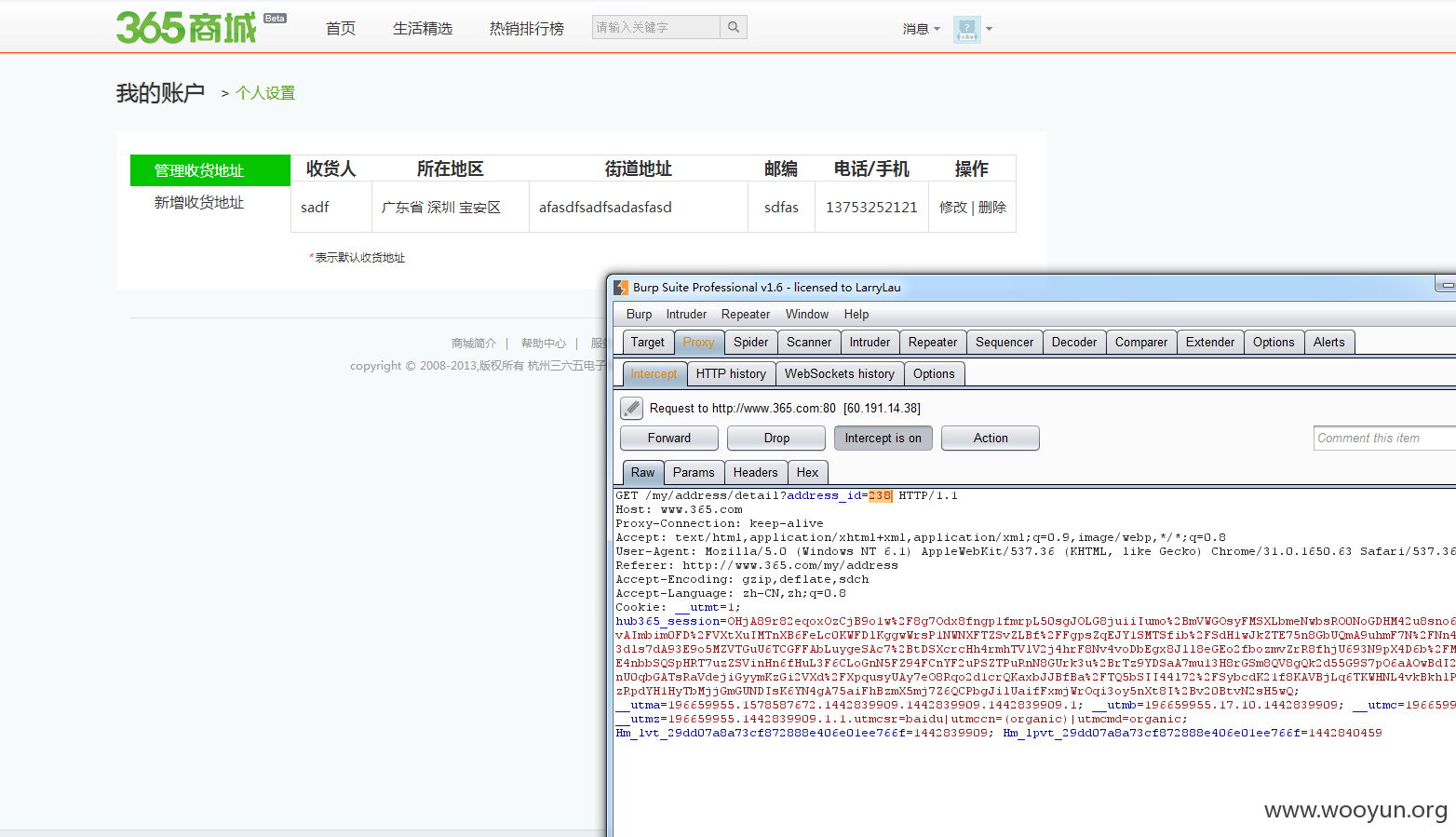1456x837 pixels.
Task: Switch to the Sequencer tab
Action: point(1004,343)
